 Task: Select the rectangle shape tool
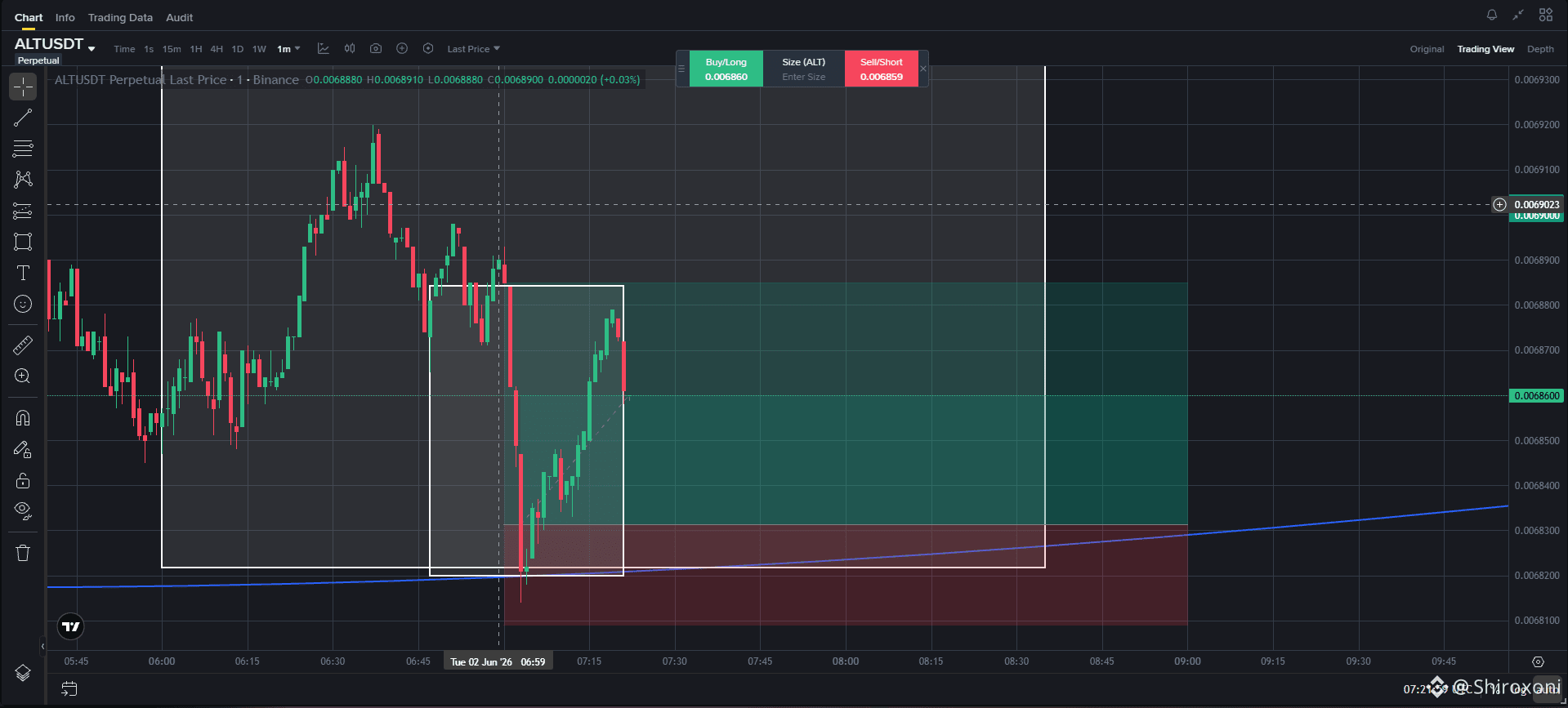point(23,242)
